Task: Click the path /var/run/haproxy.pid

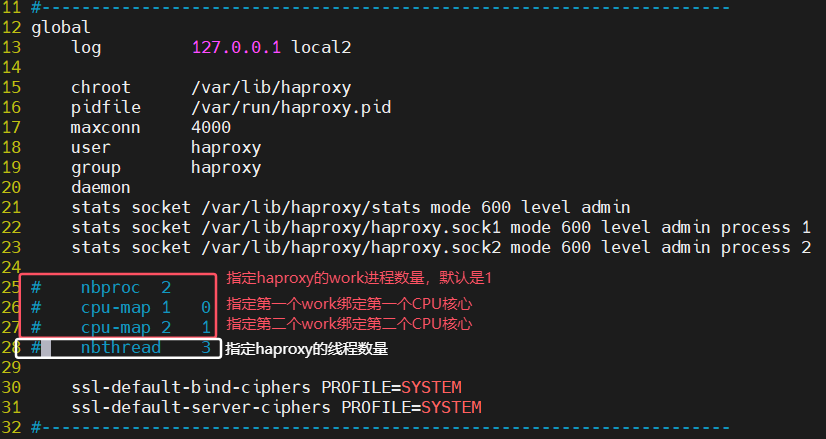Action: click(291, 108)
